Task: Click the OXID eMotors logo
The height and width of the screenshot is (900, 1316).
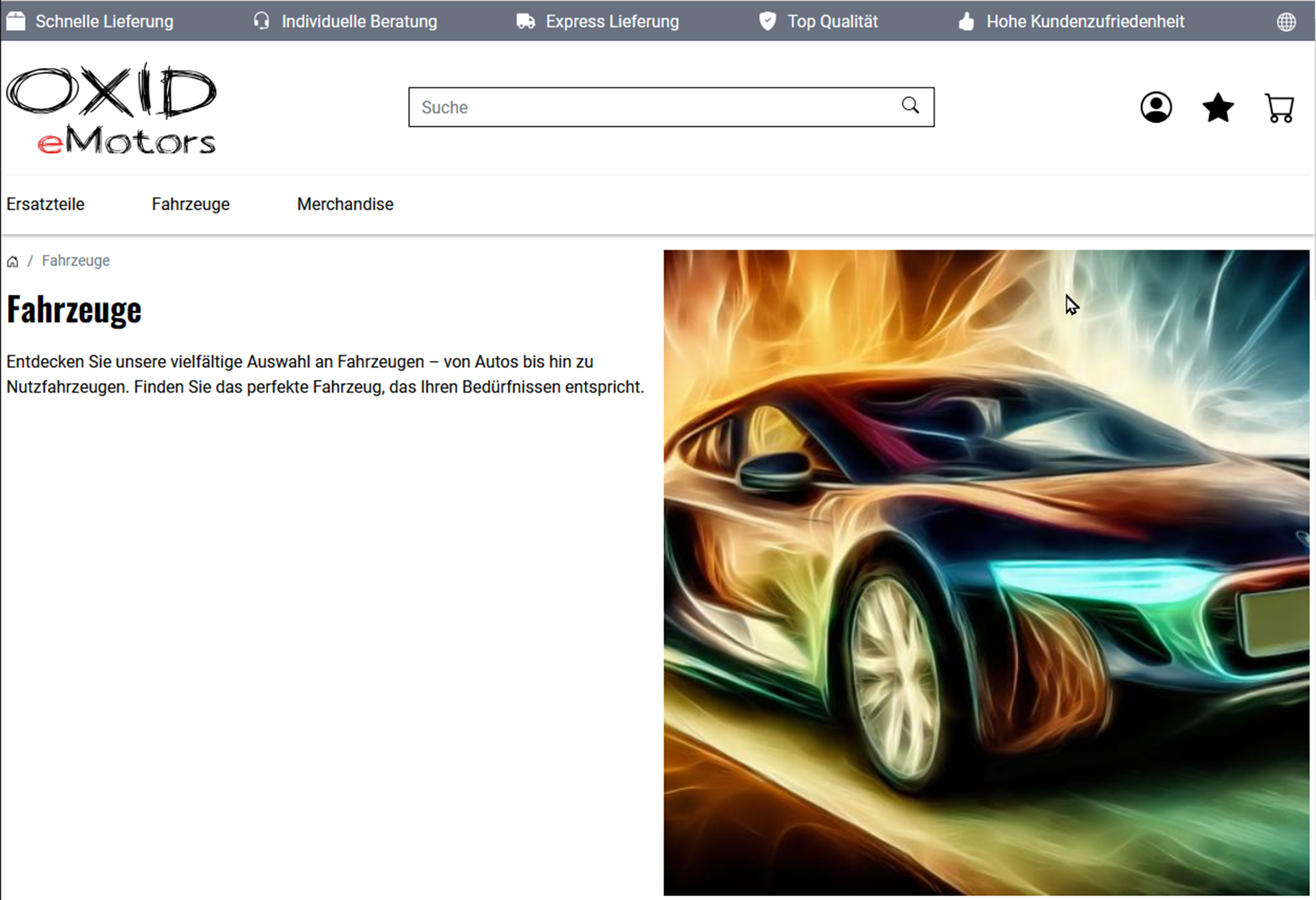Action: point(111,108)
